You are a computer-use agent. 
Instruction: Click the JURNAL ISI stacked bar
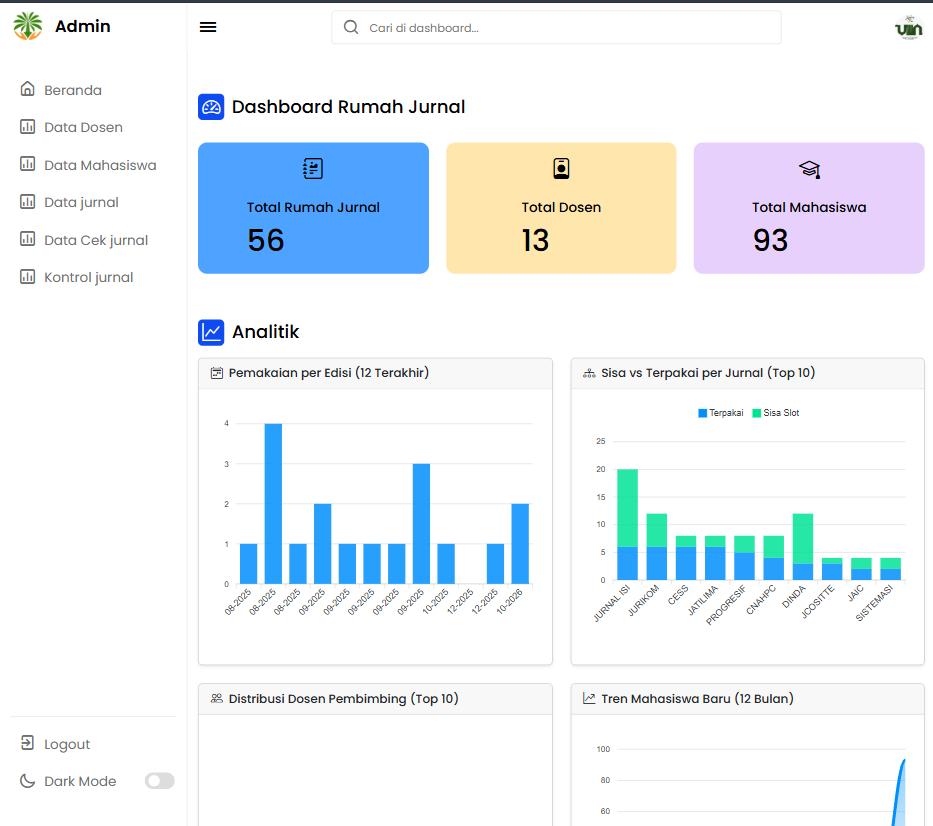click(x=627, y=524)
